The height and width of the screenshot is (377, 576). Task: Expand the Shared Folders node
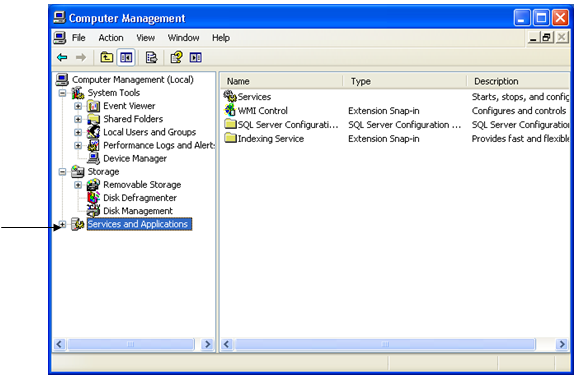pos(78,119)
